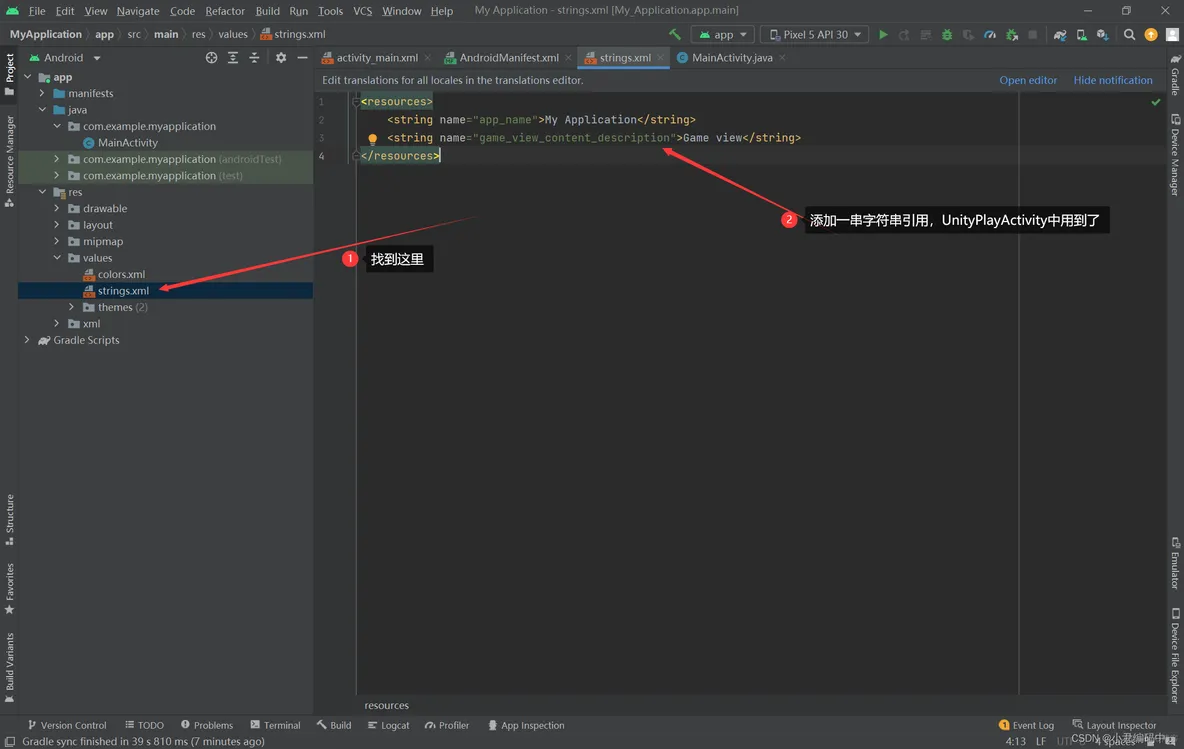Image resolution: width=1184 pixels, height=749 pixels.
Task: Click the orange update notification icon
Action: coord(1151,34)
